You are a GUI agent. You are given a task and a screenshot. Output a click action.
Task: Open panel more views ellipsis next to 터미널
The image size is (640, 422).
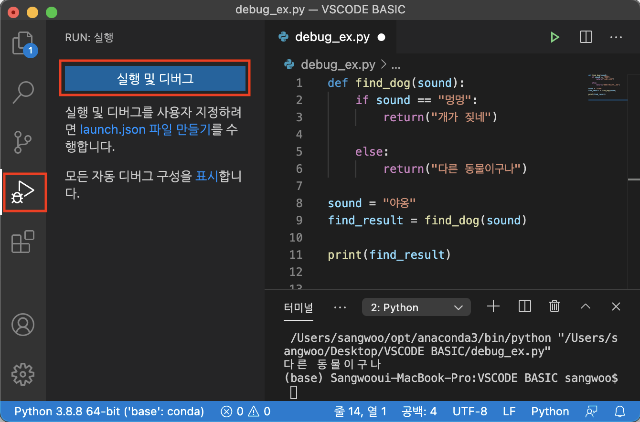tap(340, 307)
